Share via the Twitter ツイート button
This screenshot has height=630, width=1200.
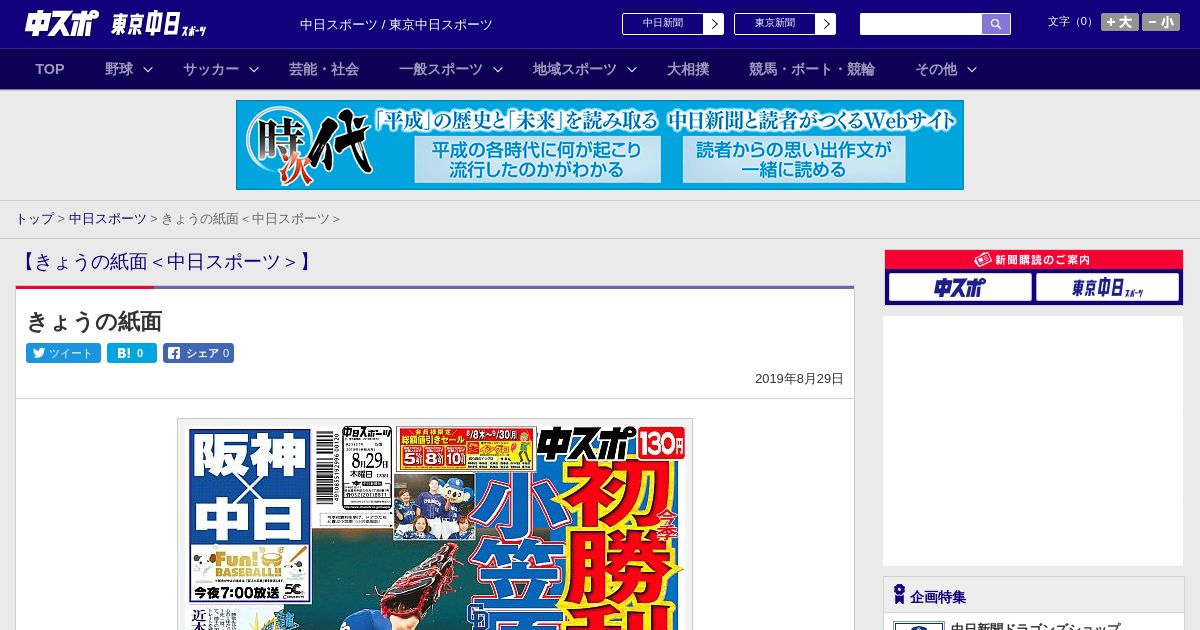tap(63, 353)
